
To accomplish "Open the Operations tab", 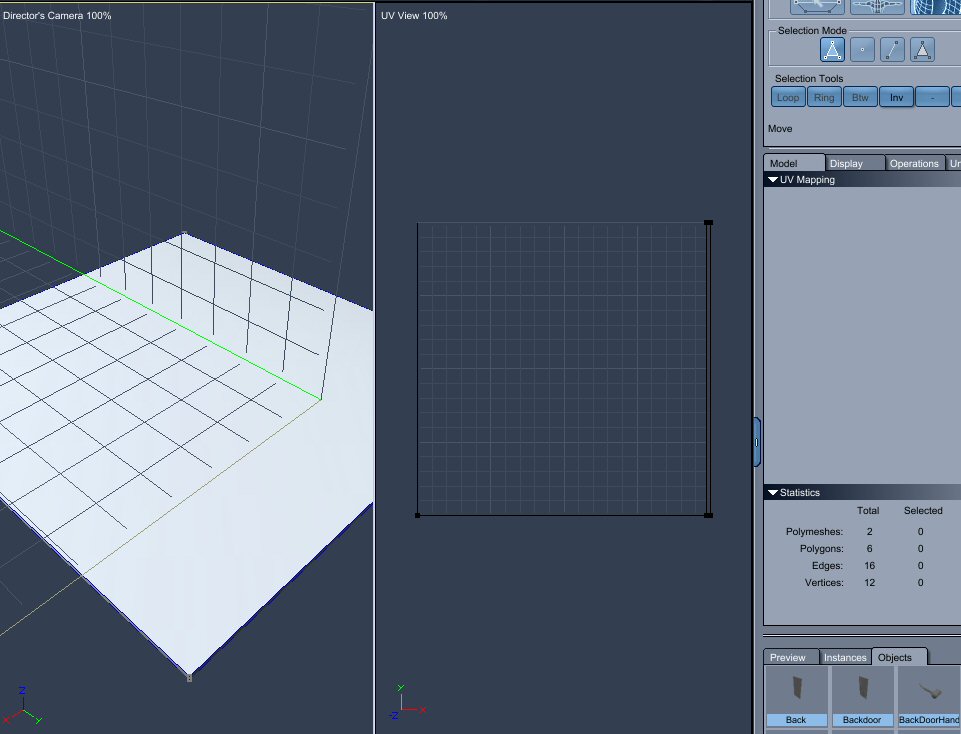I will point(914,163).
